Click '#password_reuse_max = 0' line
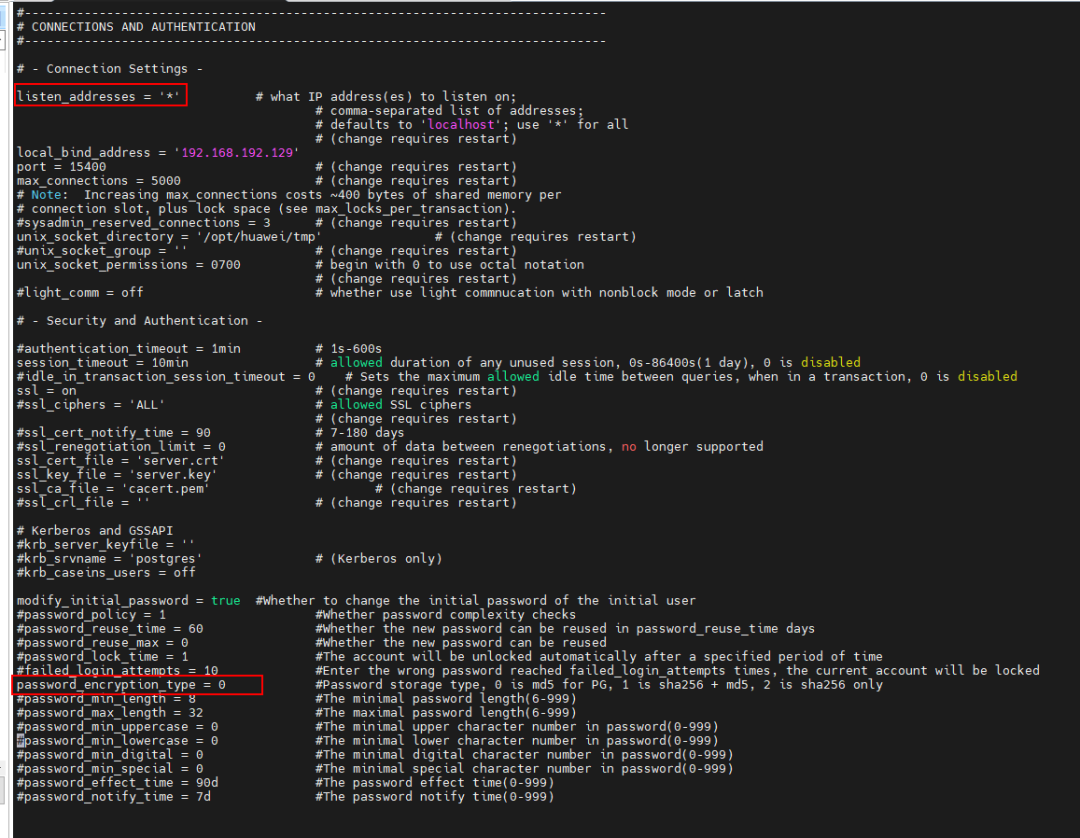The height and width of the screenshot is (838, 1080). (102, 642)
